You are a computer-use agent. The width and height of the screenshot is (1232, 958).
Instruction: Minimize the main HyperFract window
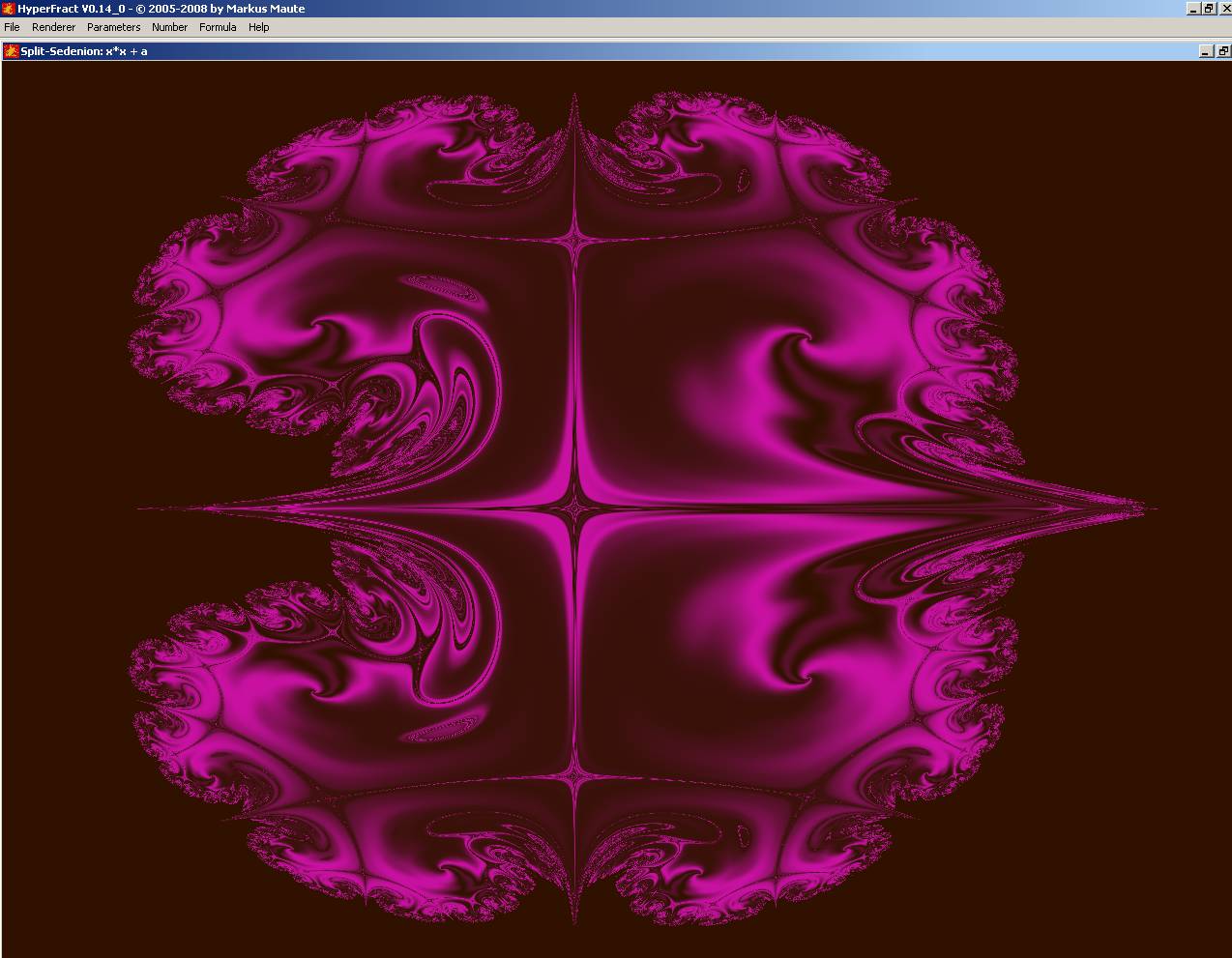1193,9
